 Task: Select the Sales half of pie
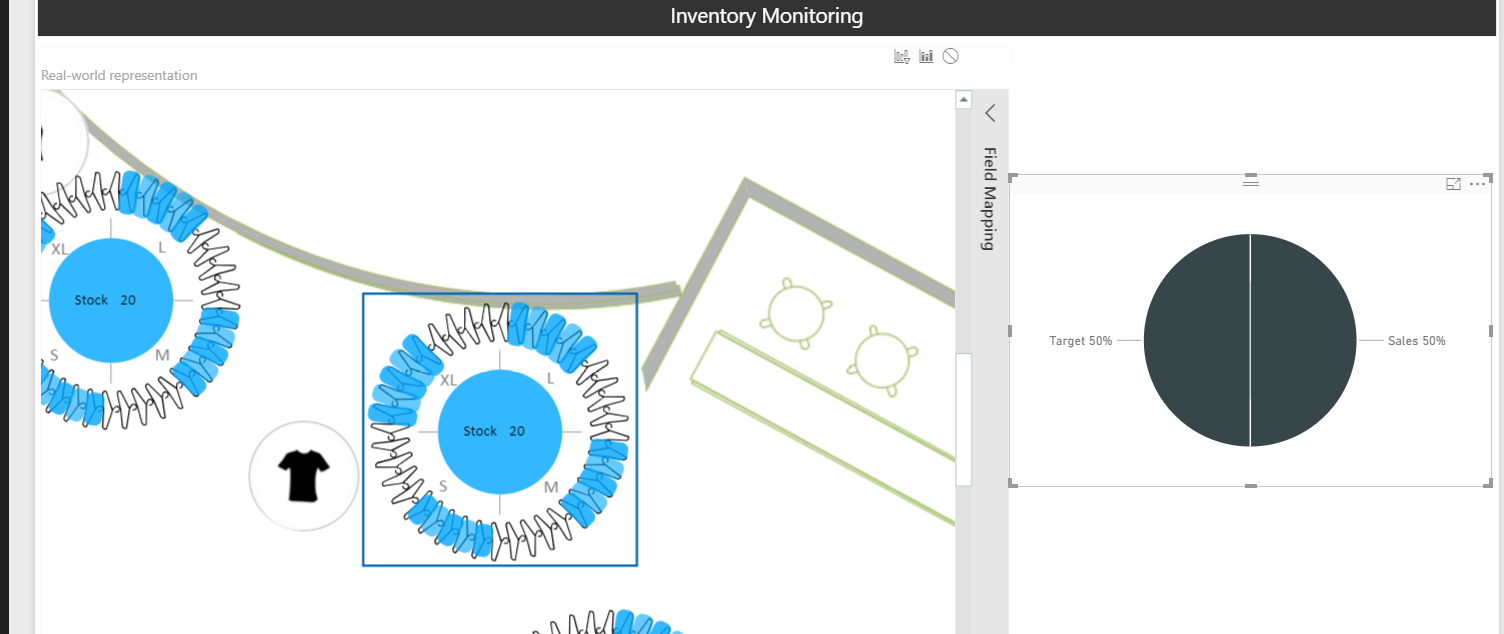(x=1303, y=340)
